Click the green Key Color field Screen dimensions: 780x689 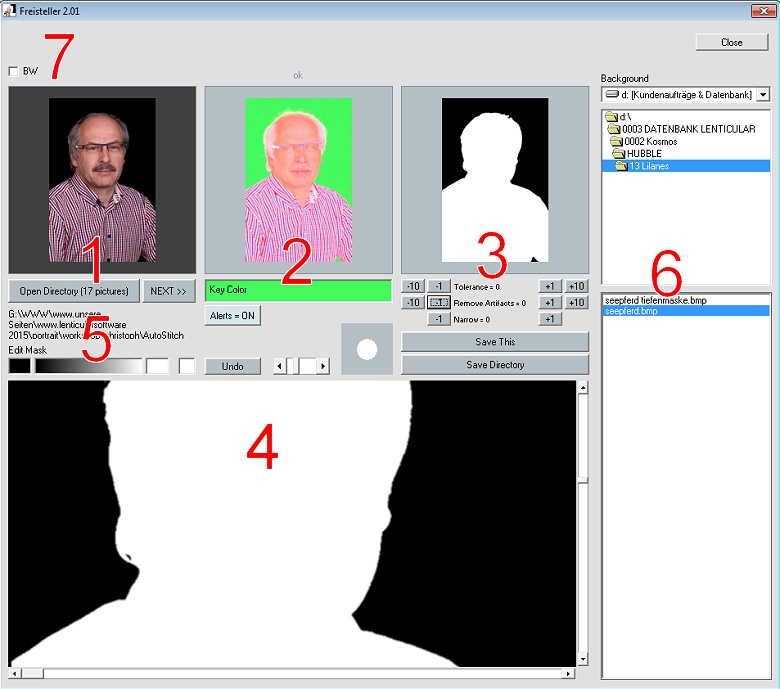[x=298, y=290]
